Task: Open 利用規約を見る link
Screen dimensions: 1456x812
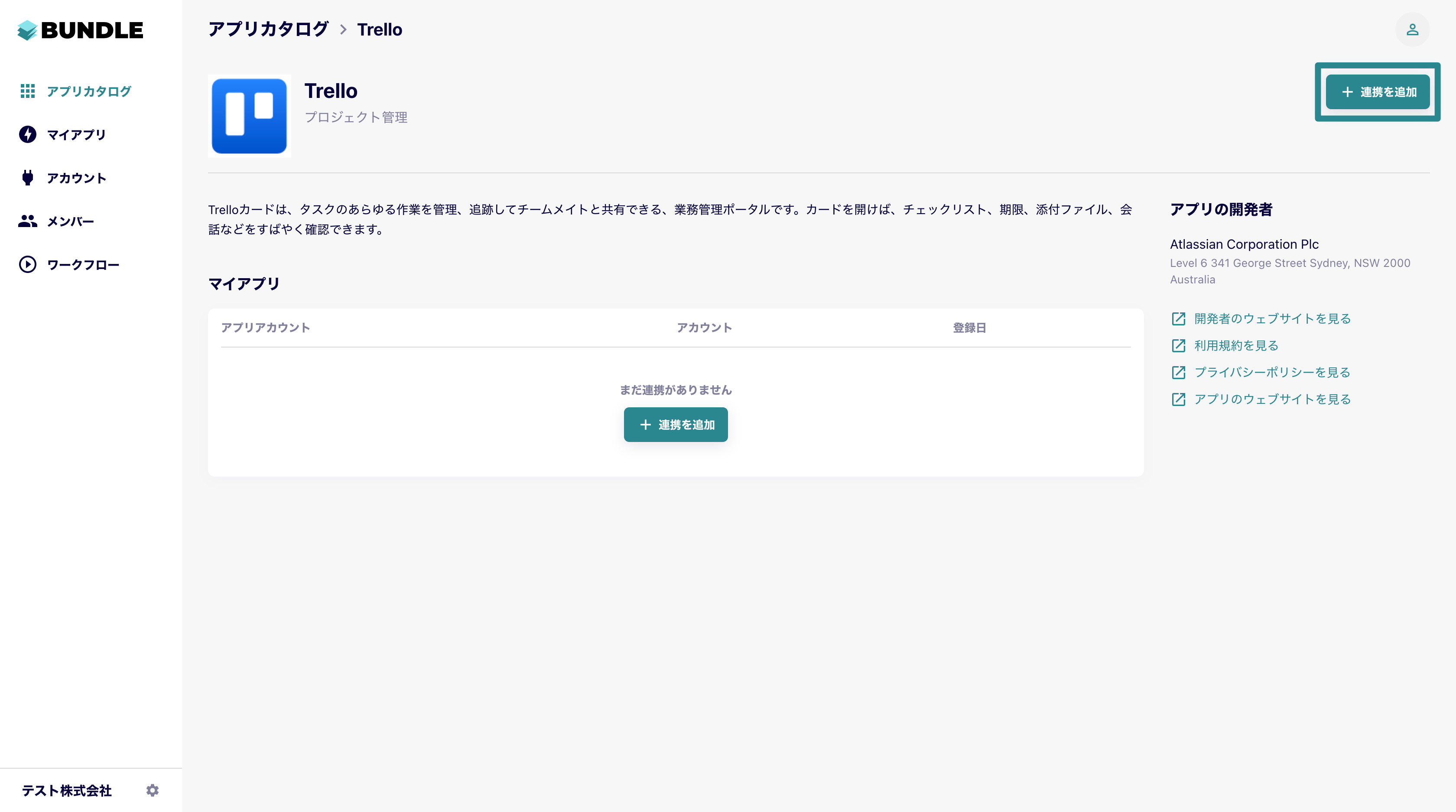Action: tap(1236, 345)
